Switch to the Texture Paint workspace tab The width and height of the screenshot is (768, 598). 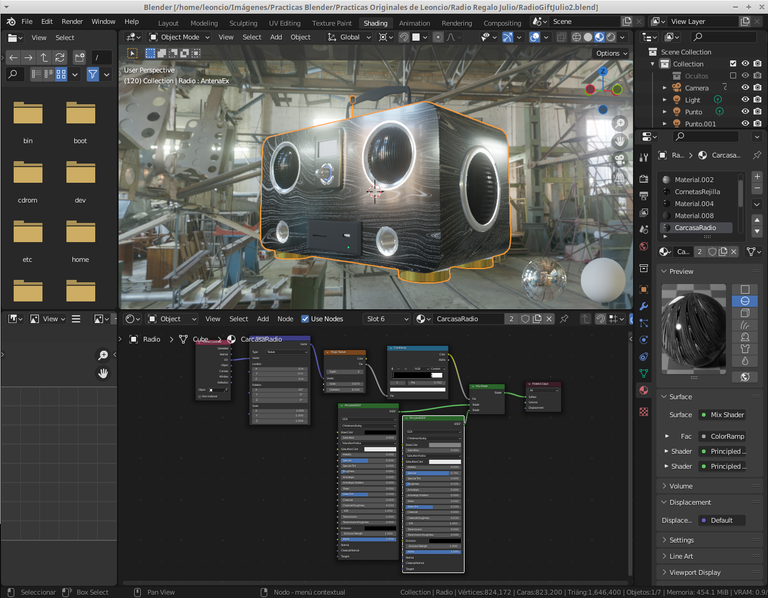coord(331,22)
